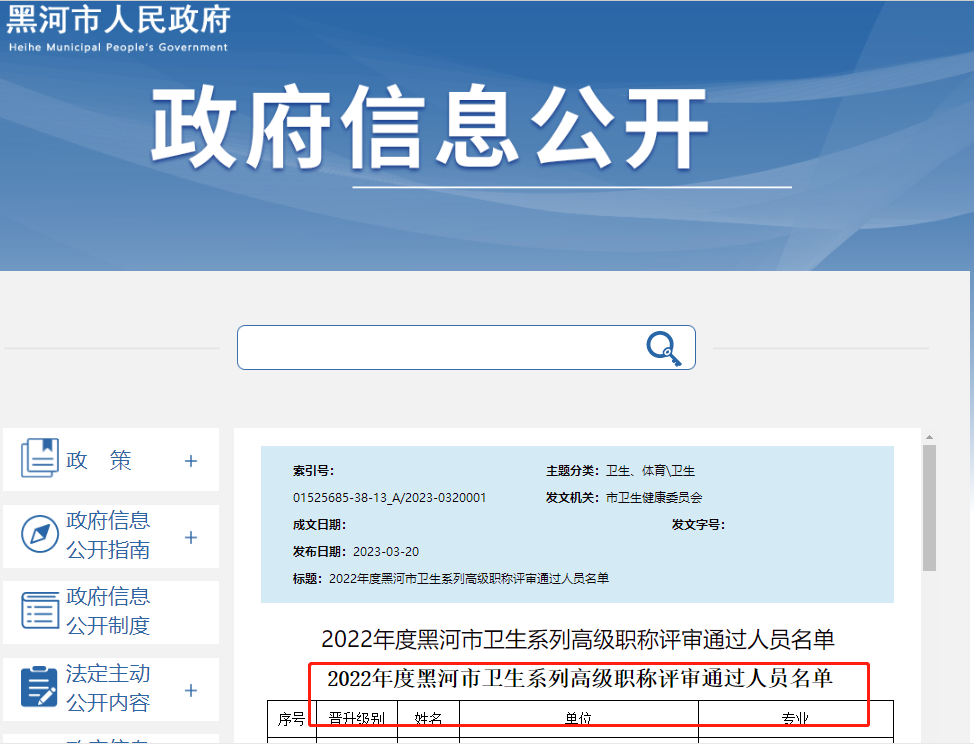Click the 市卫生健康委员会 issuing agency text

pyautogui.click(x=654, y=497)
